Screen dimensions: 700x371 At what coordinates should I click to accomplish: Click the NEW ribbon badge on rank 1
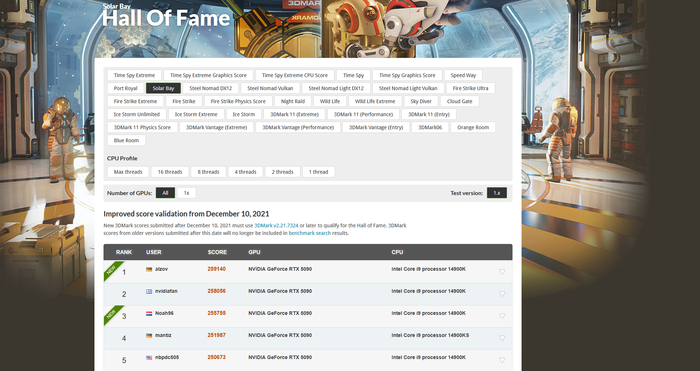coord(111,270)
